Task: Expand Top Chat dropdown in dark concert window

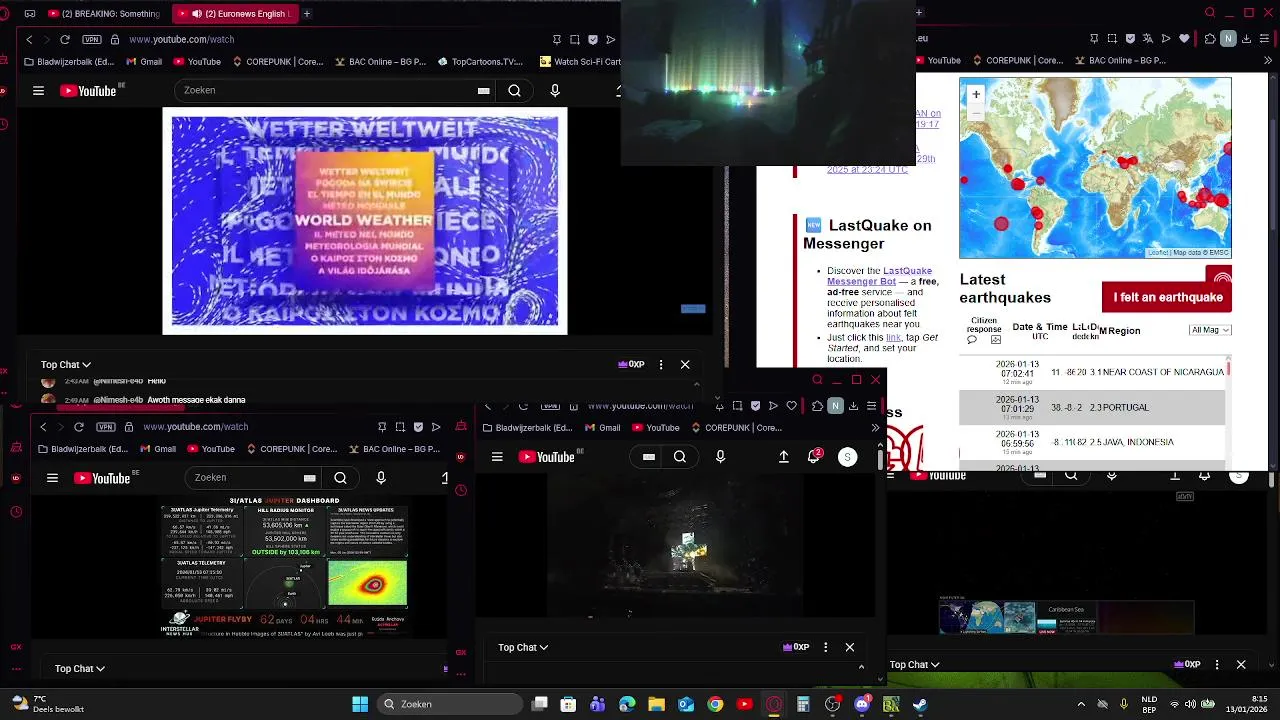Action: (x=523, y=648)
